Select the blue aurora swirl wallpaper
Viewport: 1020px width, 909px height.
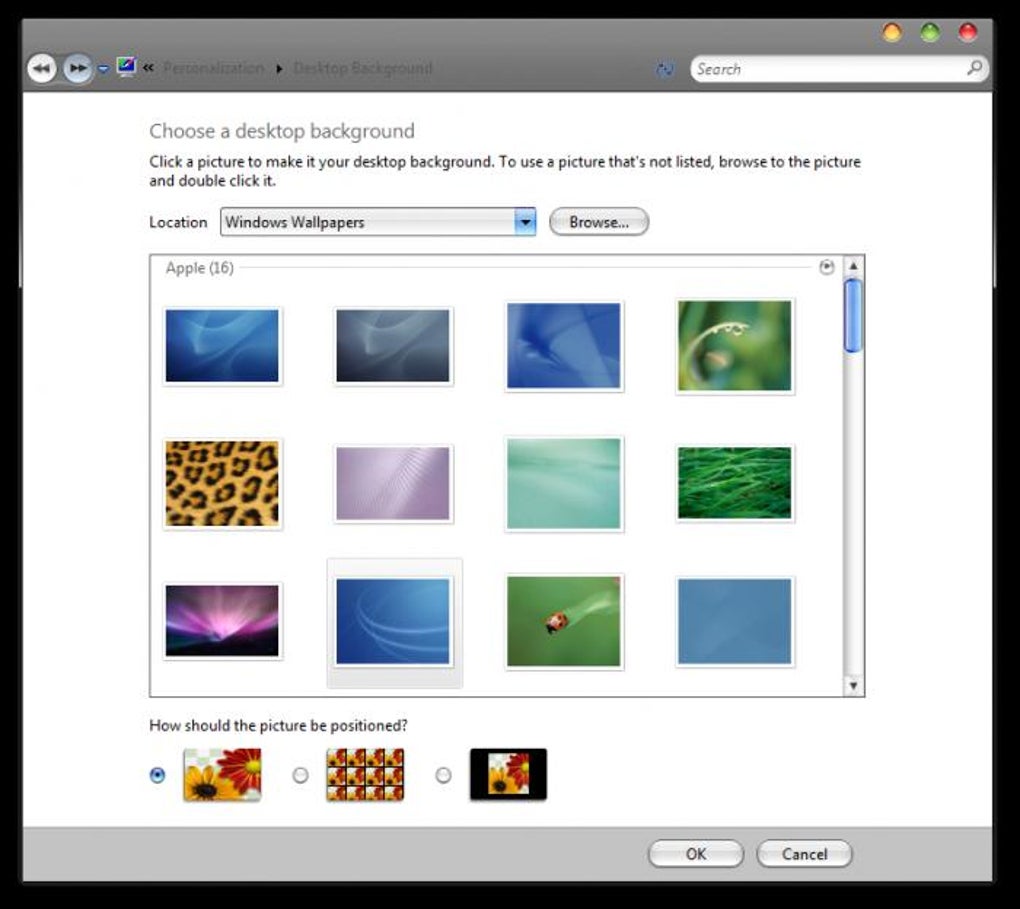pos(222,346)
